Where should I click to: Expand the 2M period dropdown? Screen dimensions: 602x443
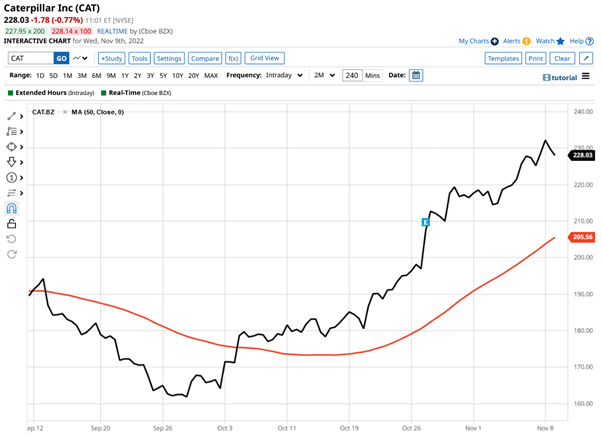[323, 75]
